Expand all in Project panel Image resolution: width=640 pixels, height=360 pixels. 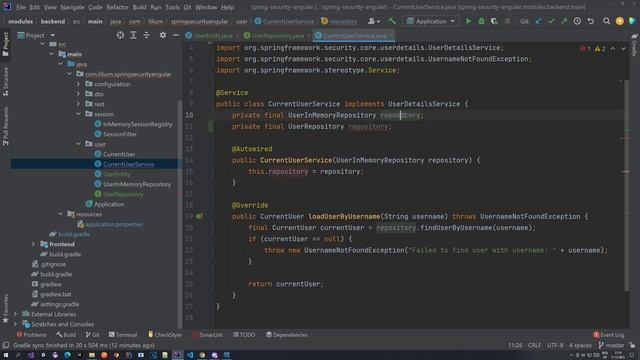(133, 36)
